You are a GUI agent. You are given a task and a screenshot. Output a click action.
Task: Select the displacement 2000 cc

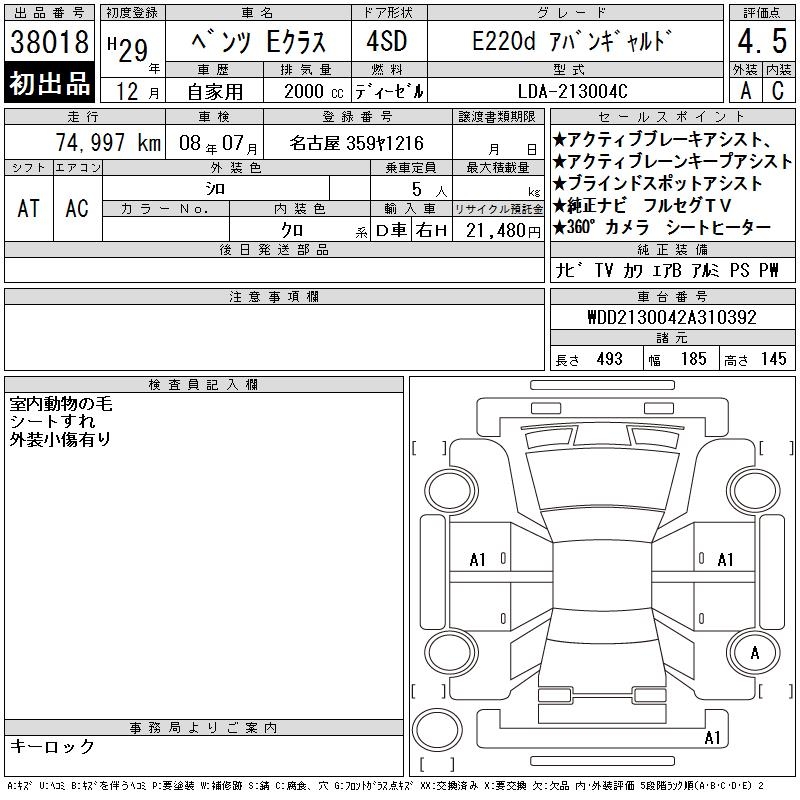[313, 92]
